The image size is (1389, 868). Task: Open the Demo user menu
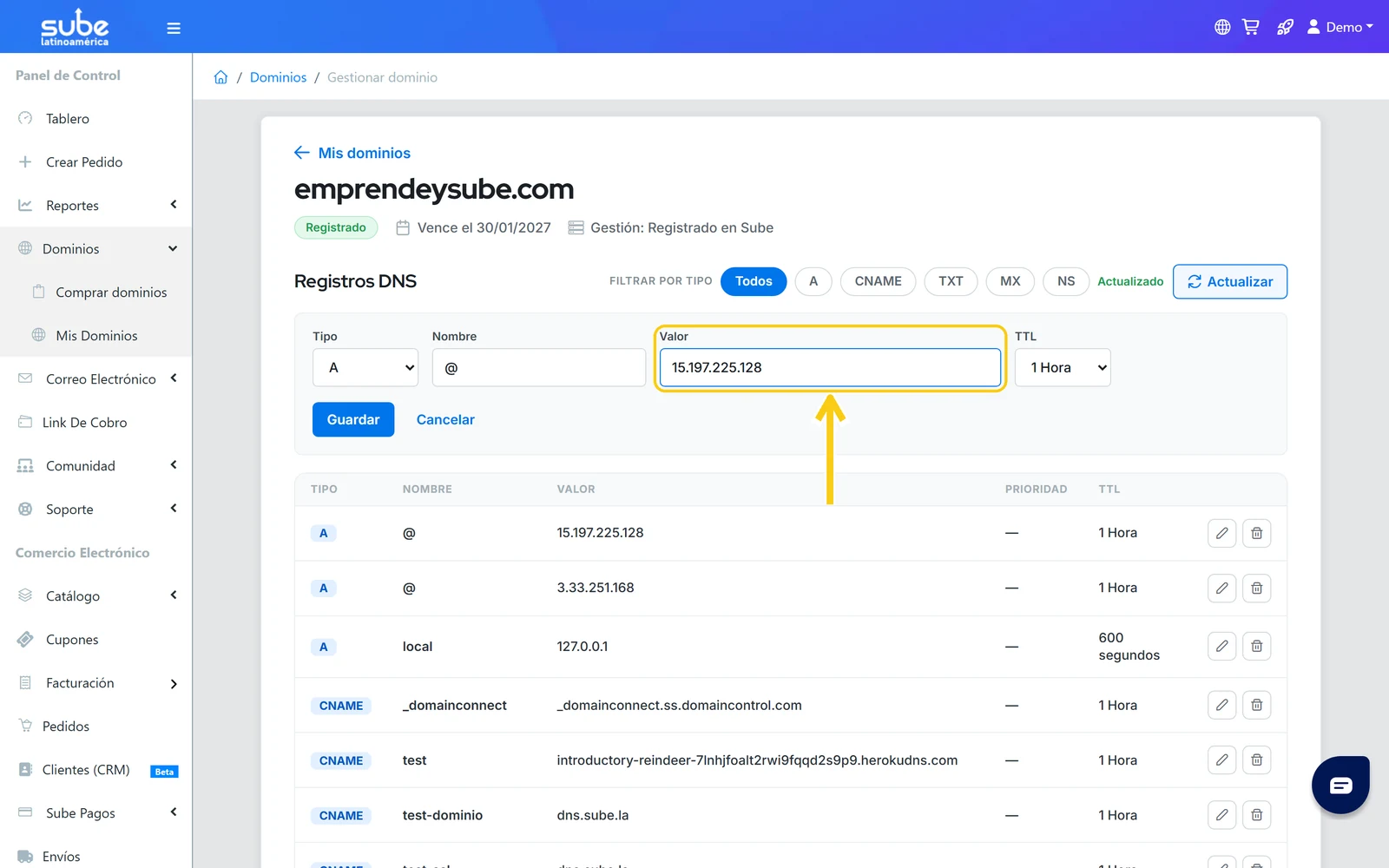point(1340,27)
